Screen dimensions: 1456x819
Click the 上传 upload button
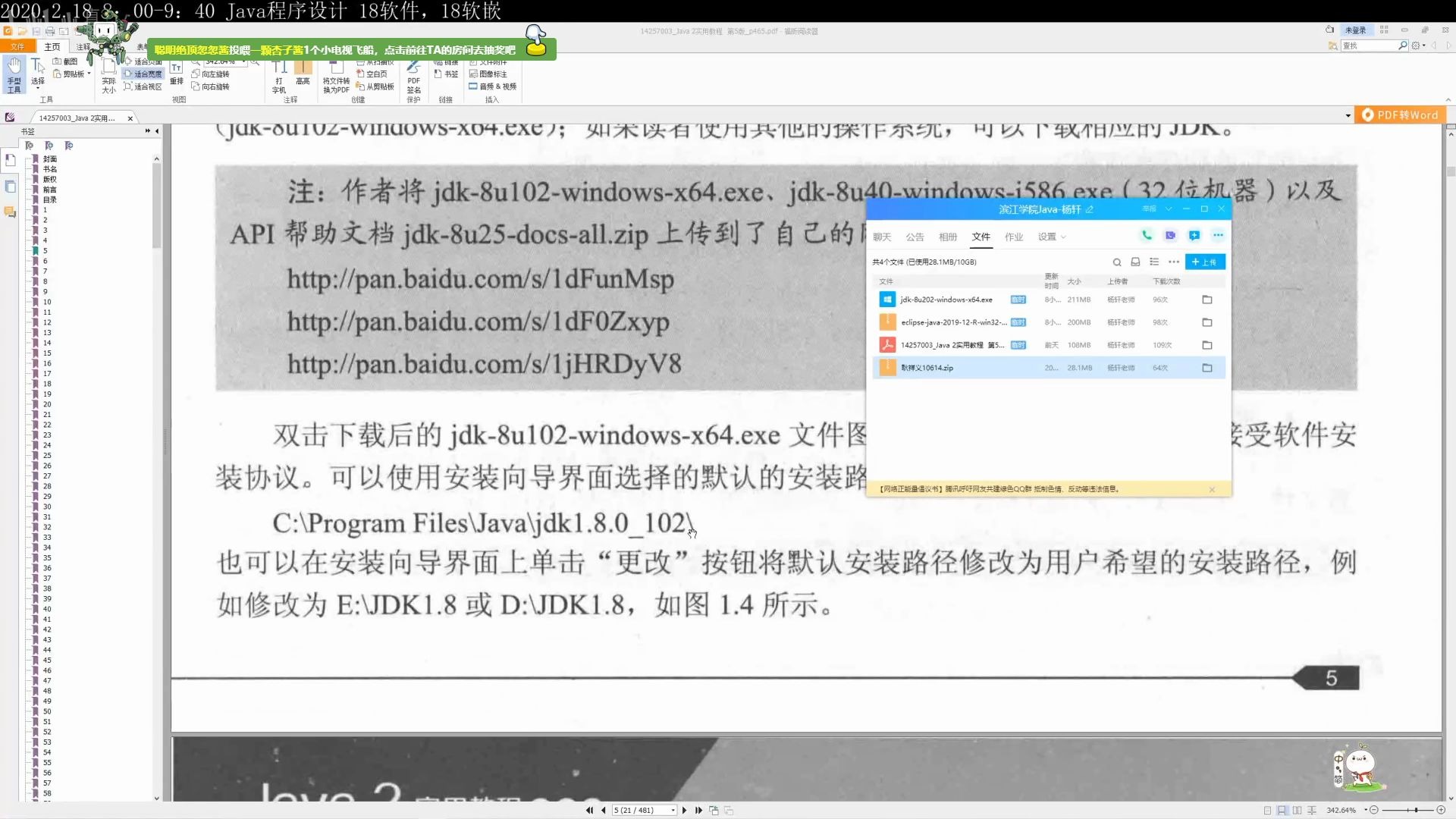(1204, 262)
